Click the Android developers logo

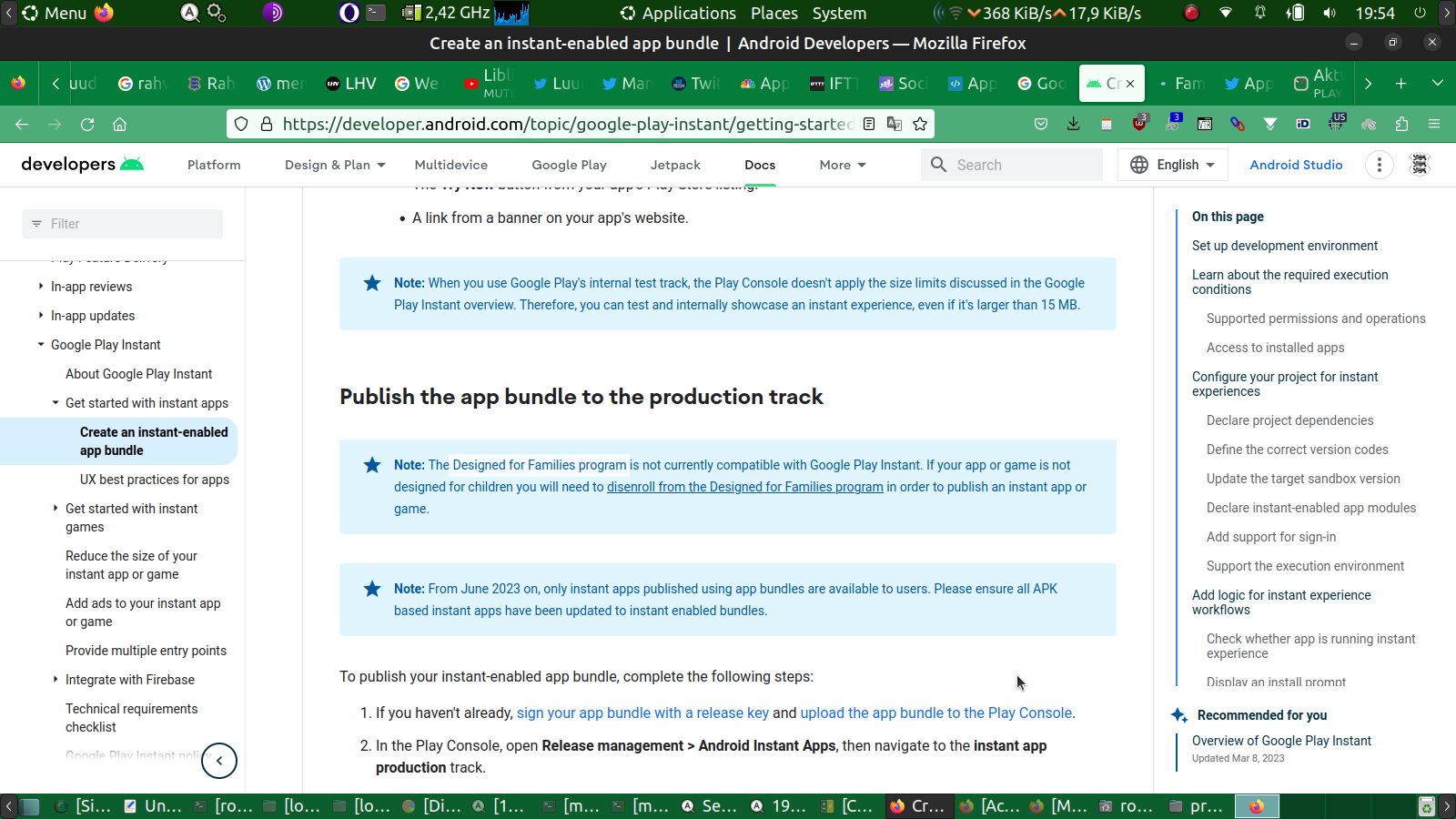click(x=82, y=165)
